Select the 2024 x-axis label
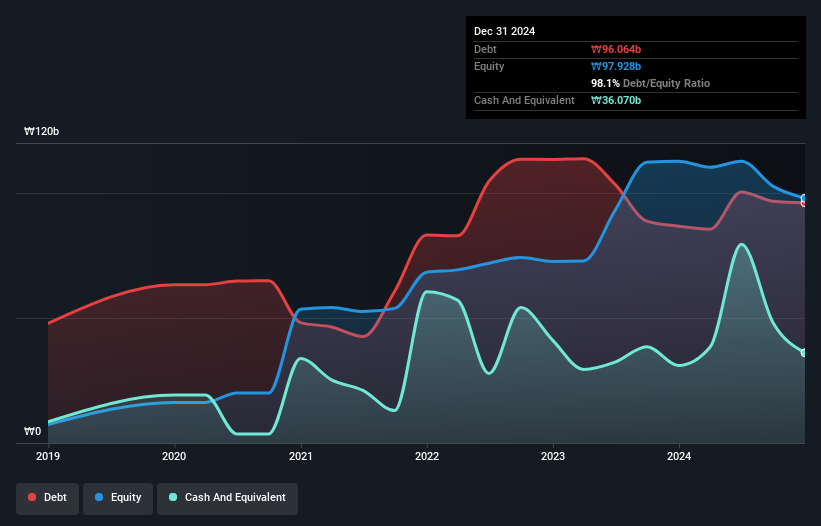The image size is (821, 526). [x=679, y=456]
